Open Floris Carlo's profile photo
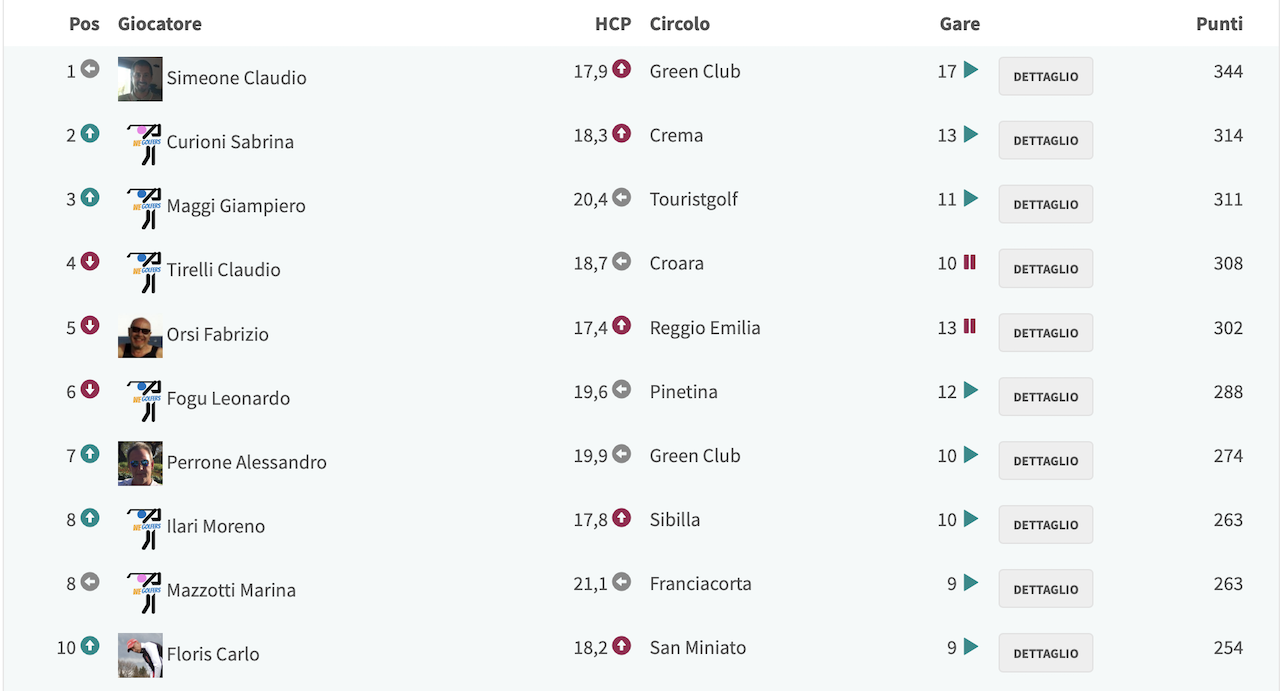The height and width of the screenshot is (691, 1280). pos(140,655)
